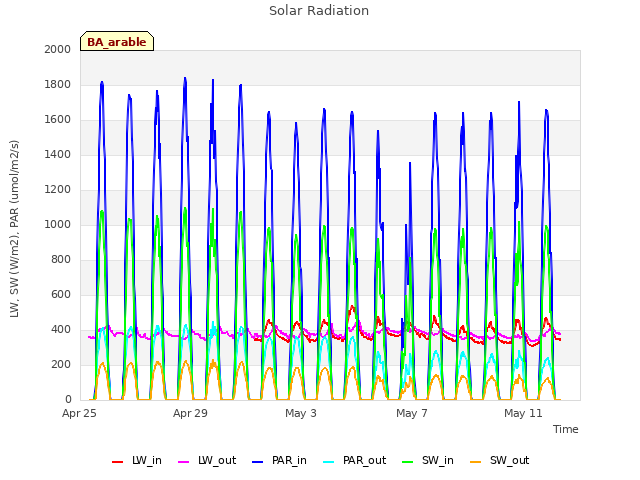Click the Solar Radiation chart title

tap(319, 11)
